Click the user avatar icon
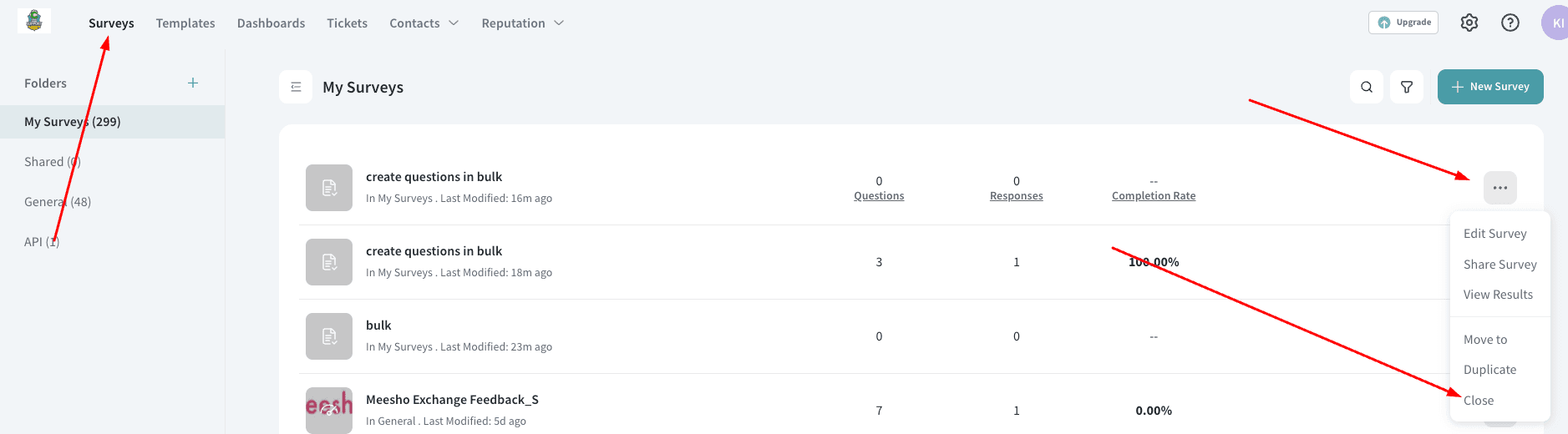This screenshot has width=1568, height=434. [x=1555, y=23]
